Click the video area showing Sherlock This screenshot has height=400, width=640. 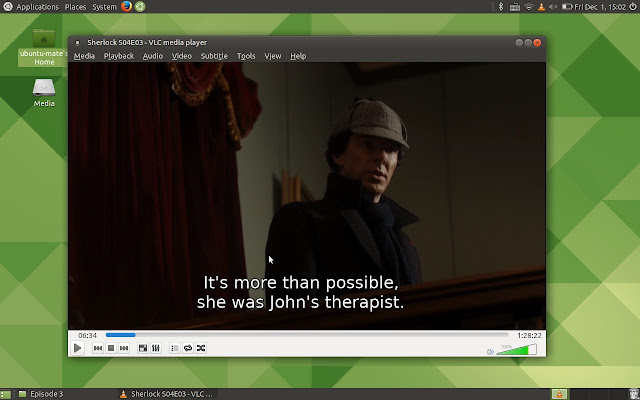click(x=307, y=196)
